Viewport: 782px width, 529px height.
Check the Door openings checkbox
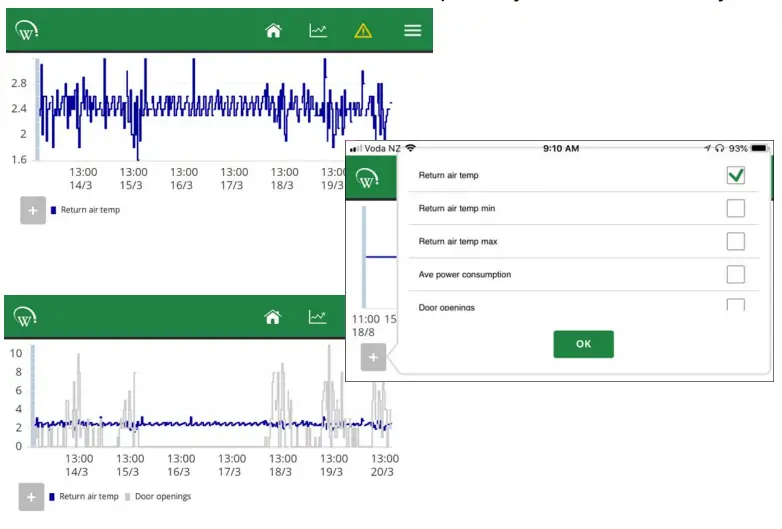pos(736,305)
